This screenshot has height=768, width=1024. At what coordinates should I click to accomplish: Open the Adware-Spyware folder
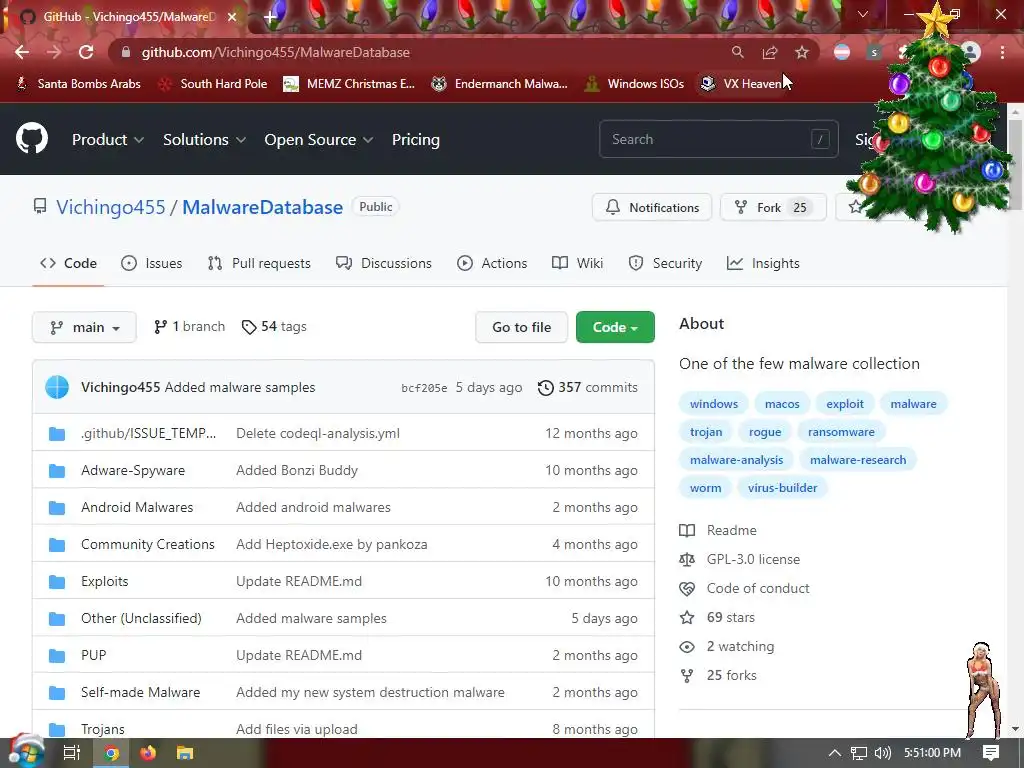pos(133,470)
